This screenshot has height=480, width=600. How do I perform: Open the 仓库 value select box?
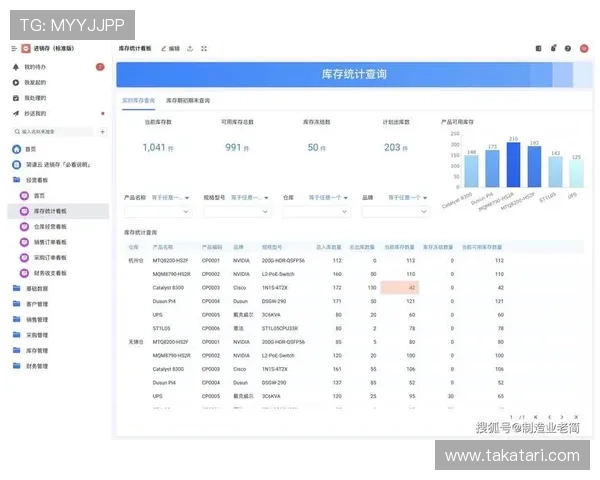316,211
